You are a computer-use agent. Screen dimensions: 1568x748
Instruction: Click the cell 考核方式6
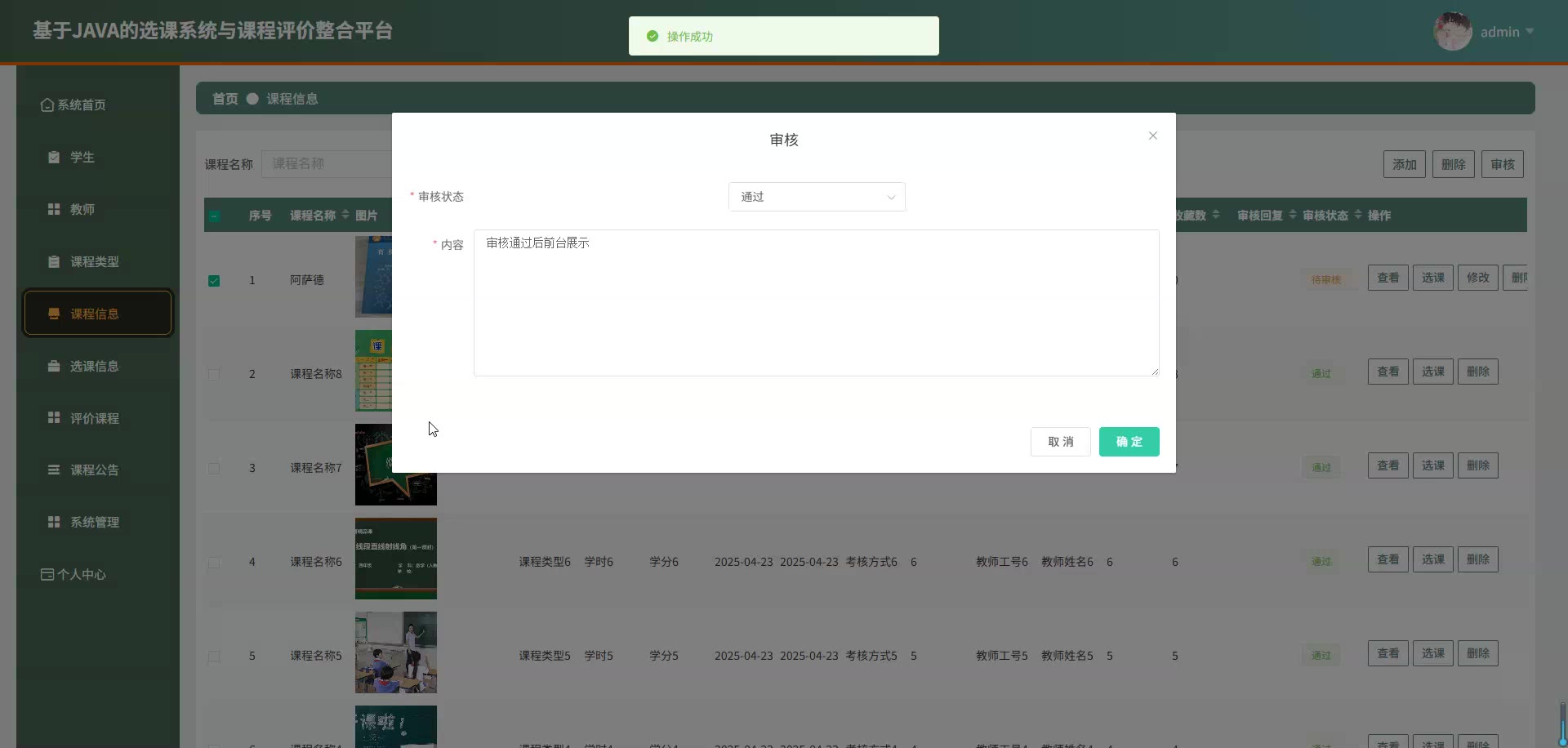[871, 562]
